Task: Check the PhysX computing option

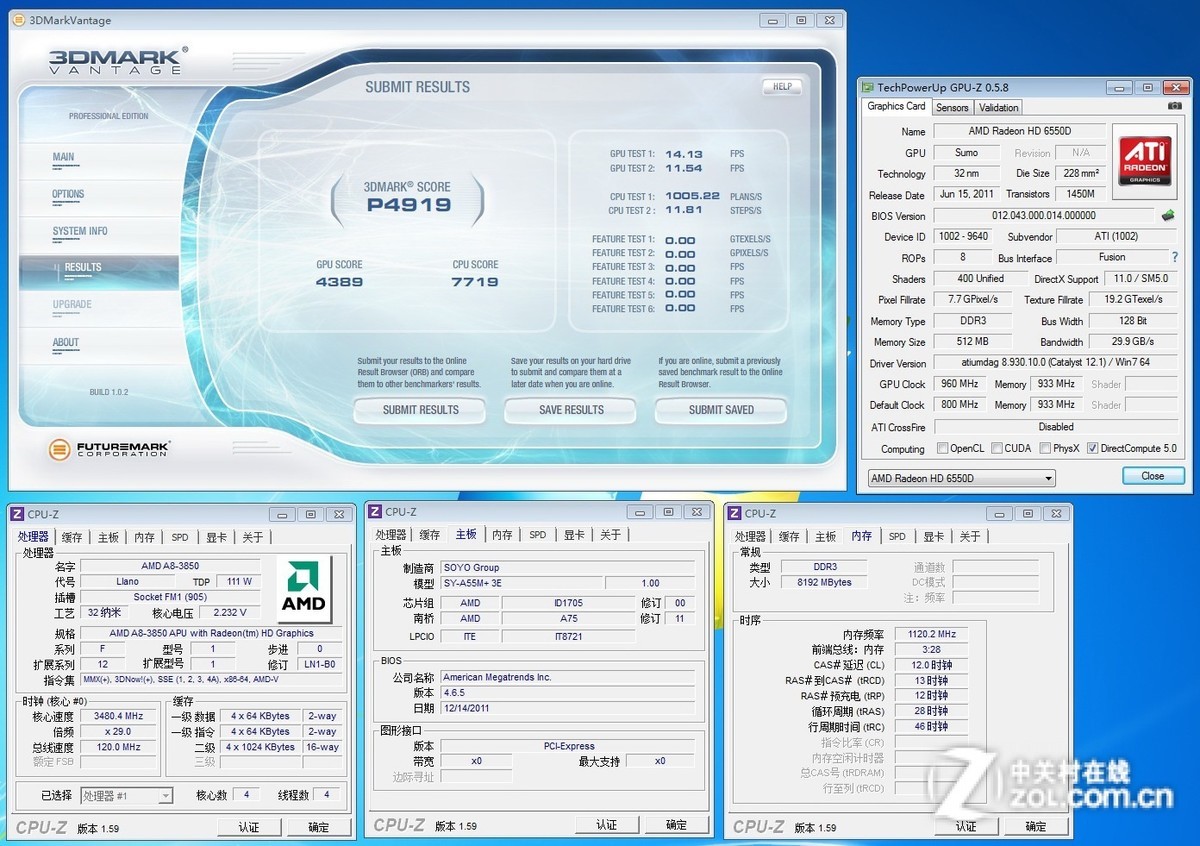Action: [x=1044, y=449]
